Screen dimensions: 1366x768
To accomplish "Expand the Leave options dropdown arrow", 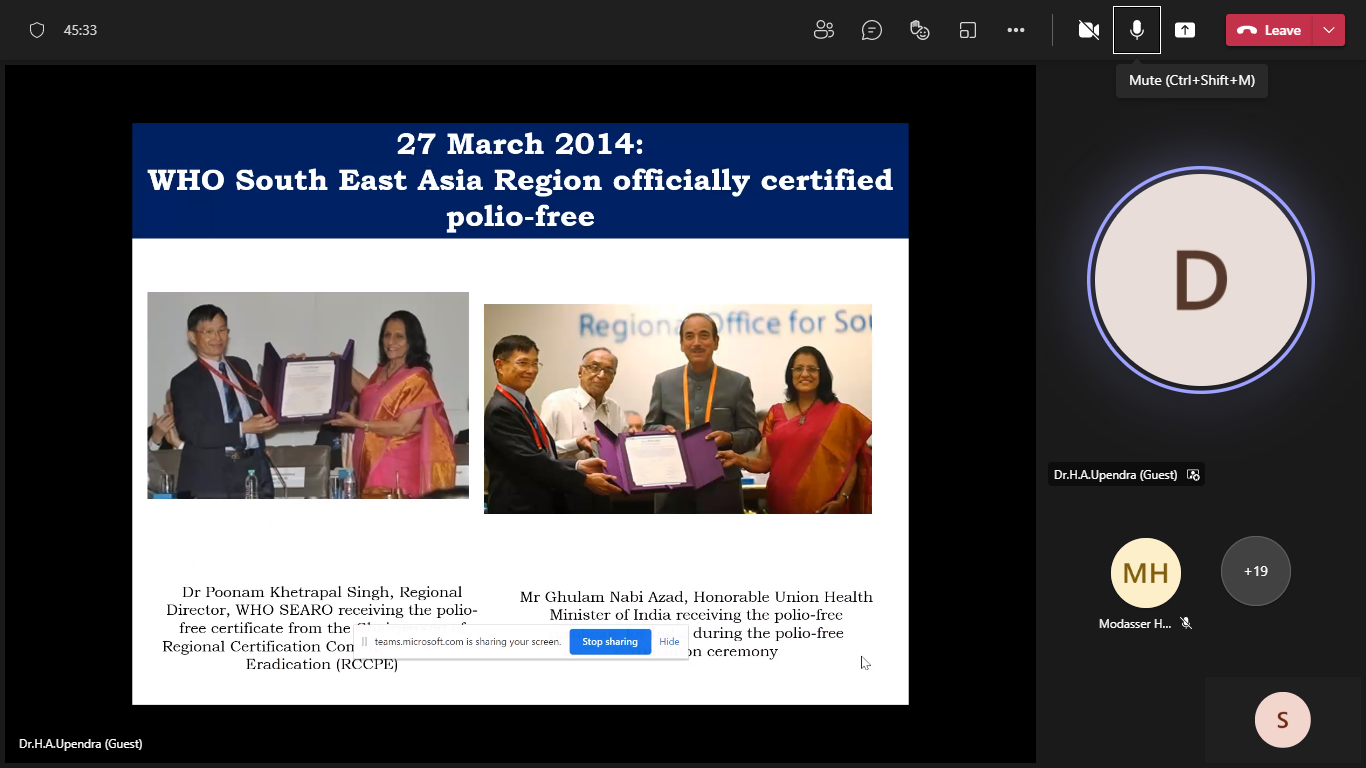I will [x=1329, y=30].
